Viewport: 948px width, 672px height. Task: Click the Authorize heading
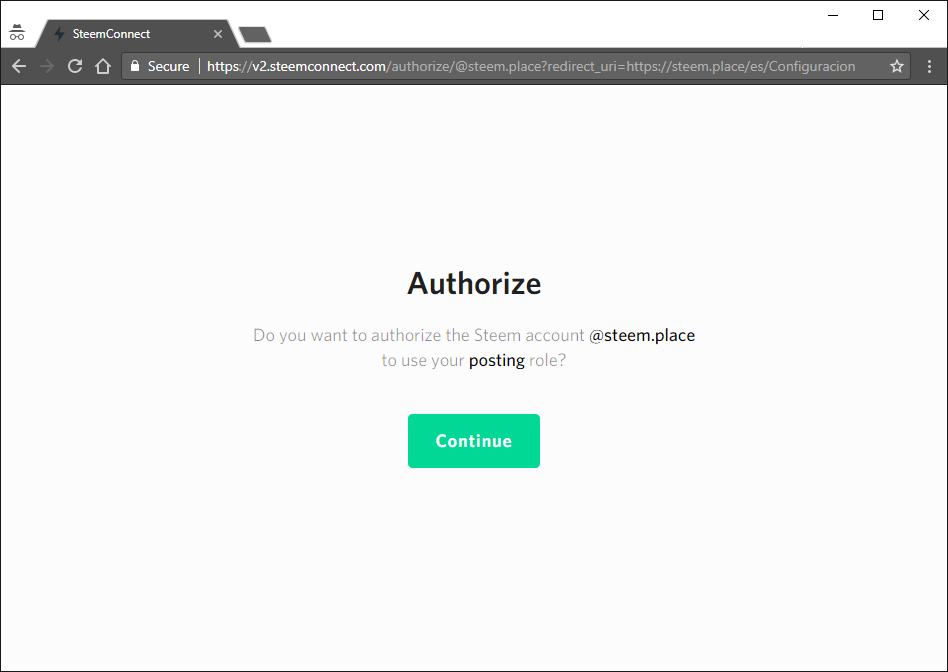pos(474,283)
